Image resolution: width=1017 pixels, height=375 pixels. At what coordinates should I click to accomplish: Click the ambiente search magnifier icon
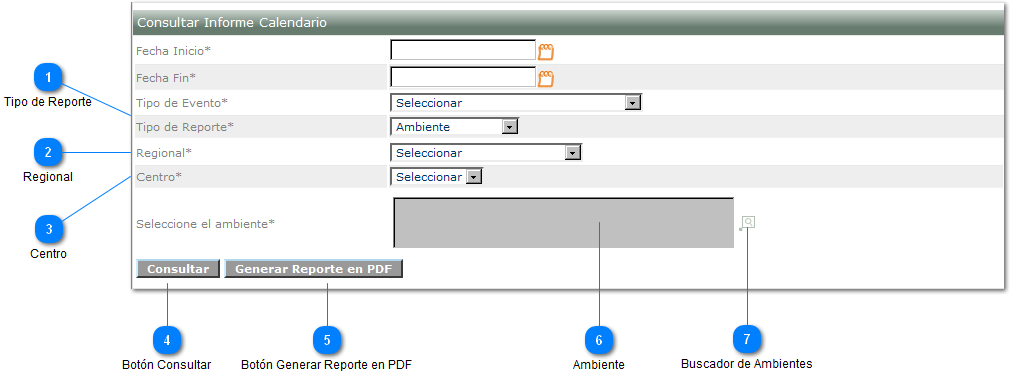coord(748,223)
